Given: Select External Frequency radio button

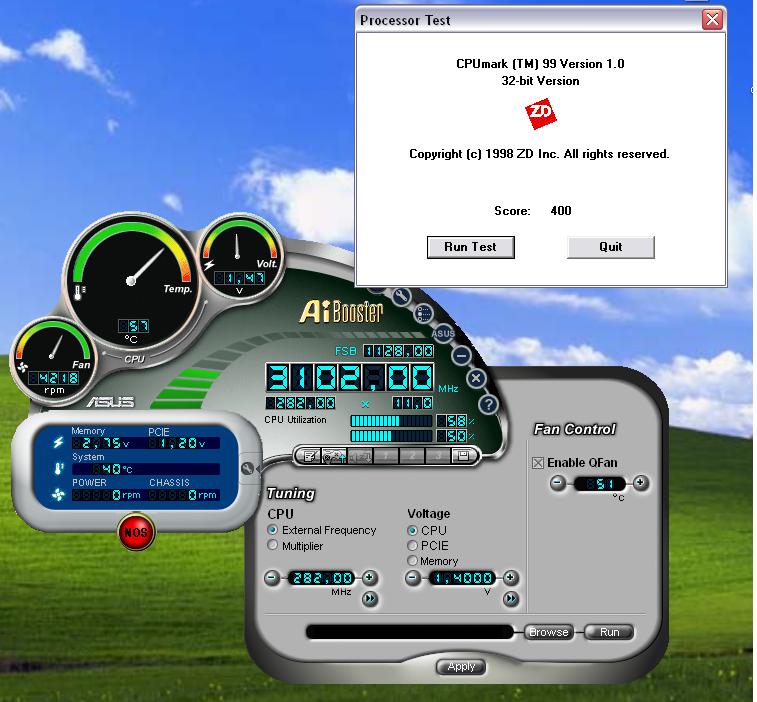Looking at the screenshot, I should point(272,530).
